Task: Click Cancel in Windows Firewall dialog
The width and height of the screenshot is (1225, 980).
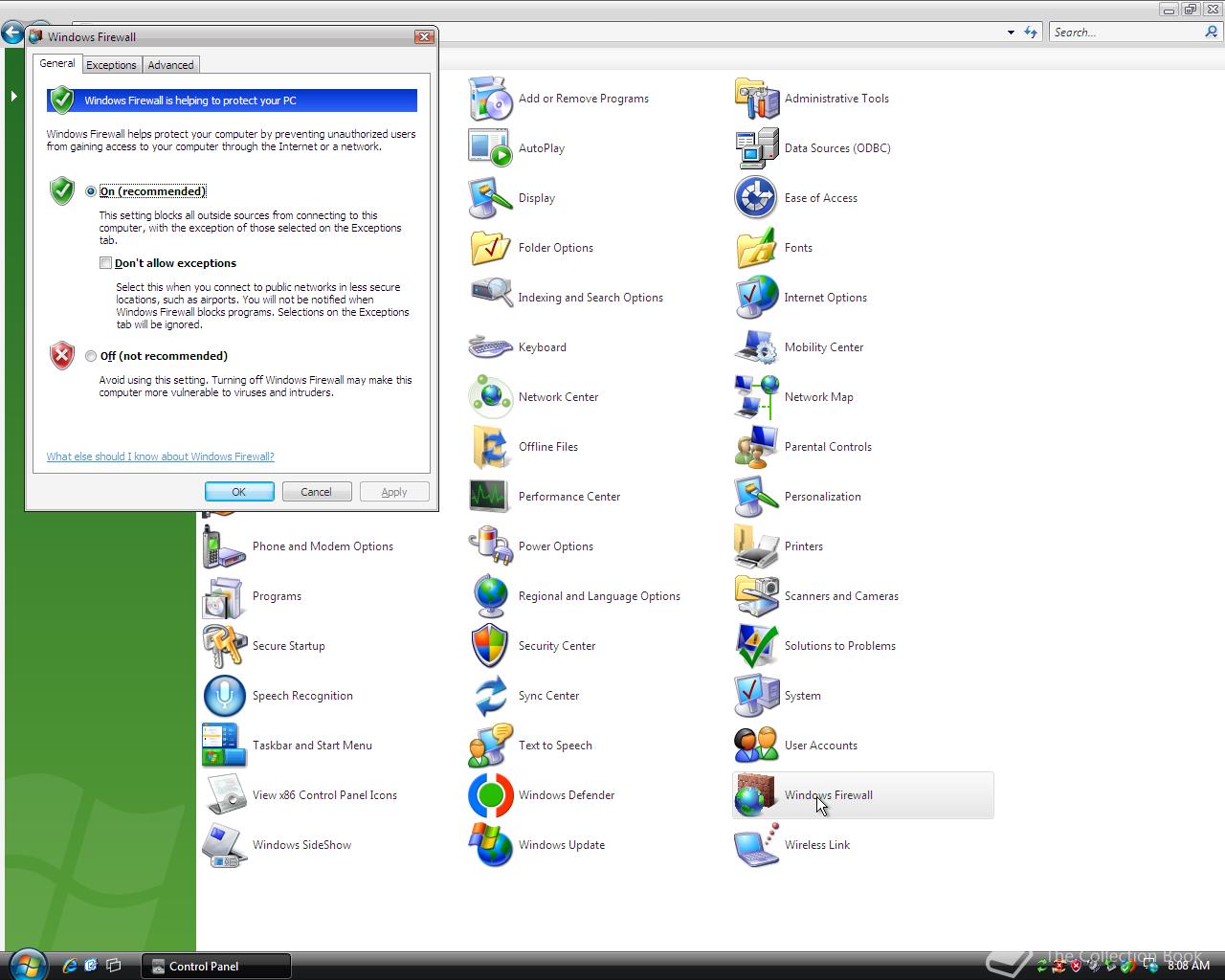Action: pos(316,492)
